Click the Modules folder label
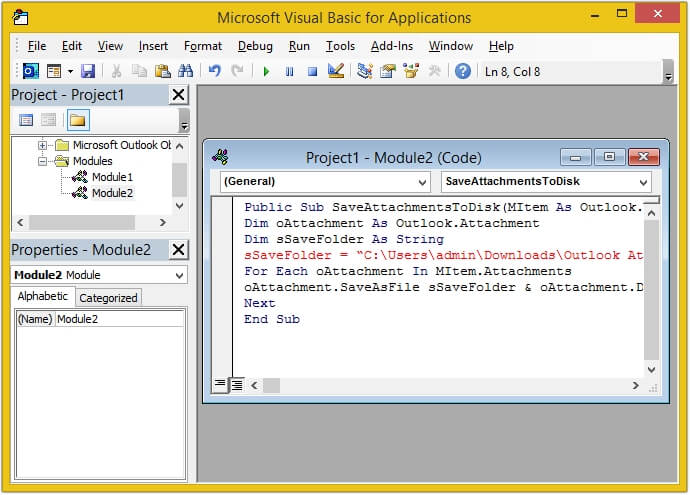Screen dimensions: 690x495 pyautogui.click(x=92, y=161)
